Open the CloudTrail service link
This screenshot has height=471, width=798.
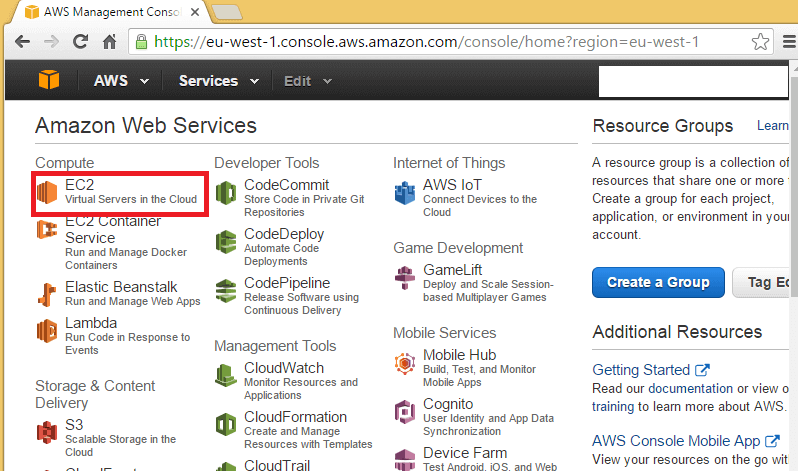coord(277,465)
